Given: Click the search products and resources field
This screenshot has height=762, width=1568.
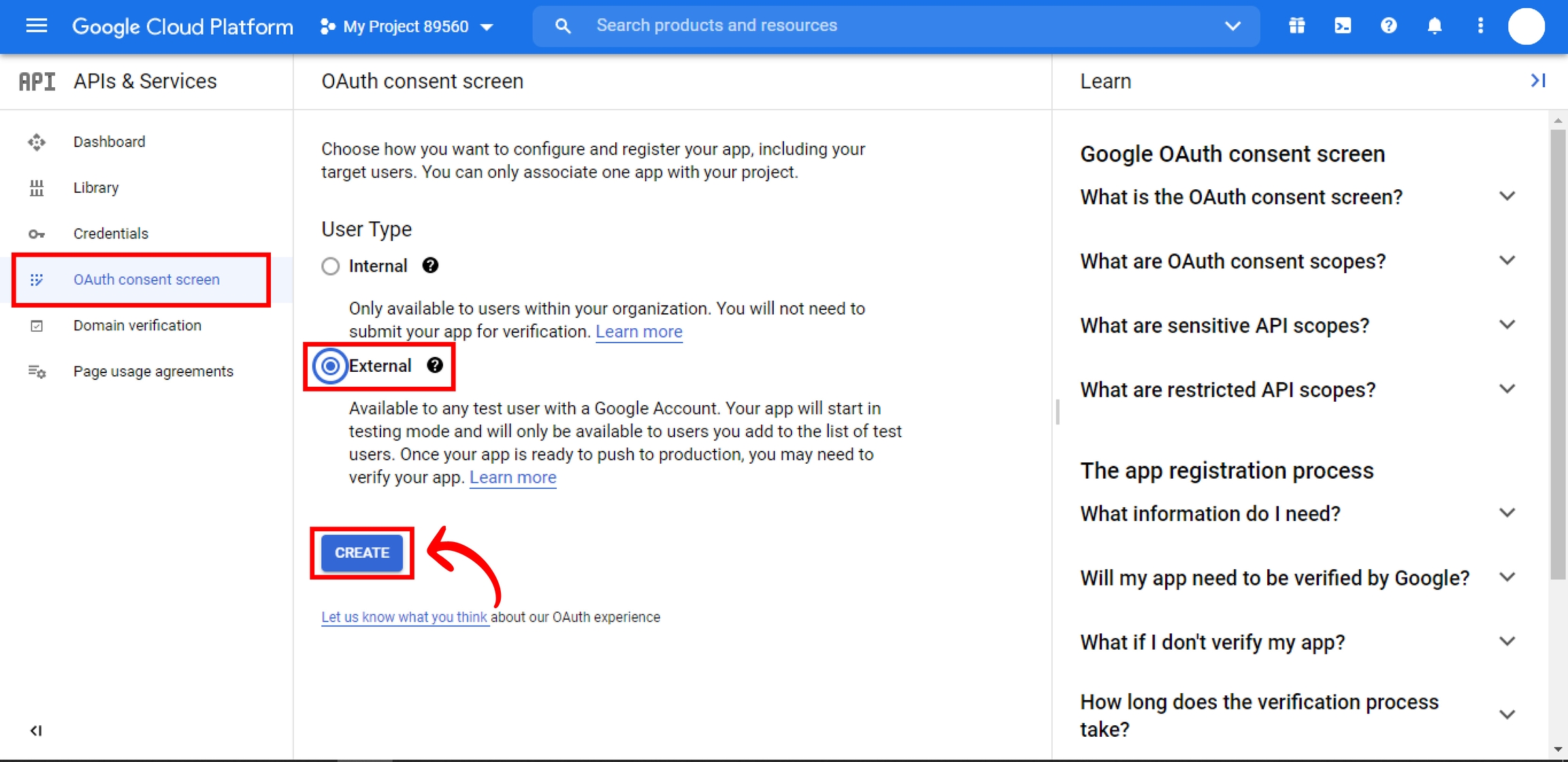Looking at the screenshot, I should [x=885, y=26].
